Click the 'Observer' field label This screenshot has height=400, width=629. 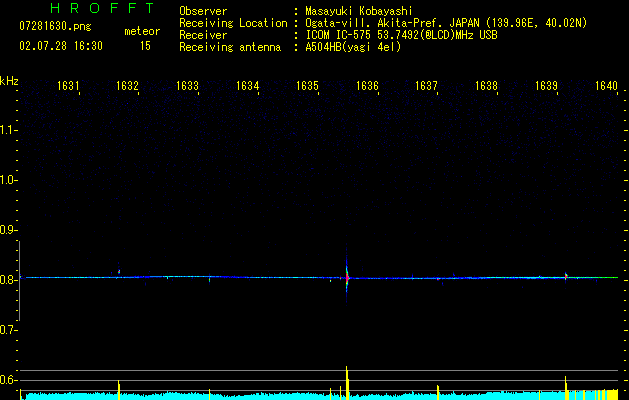click(x=203, y=11)
